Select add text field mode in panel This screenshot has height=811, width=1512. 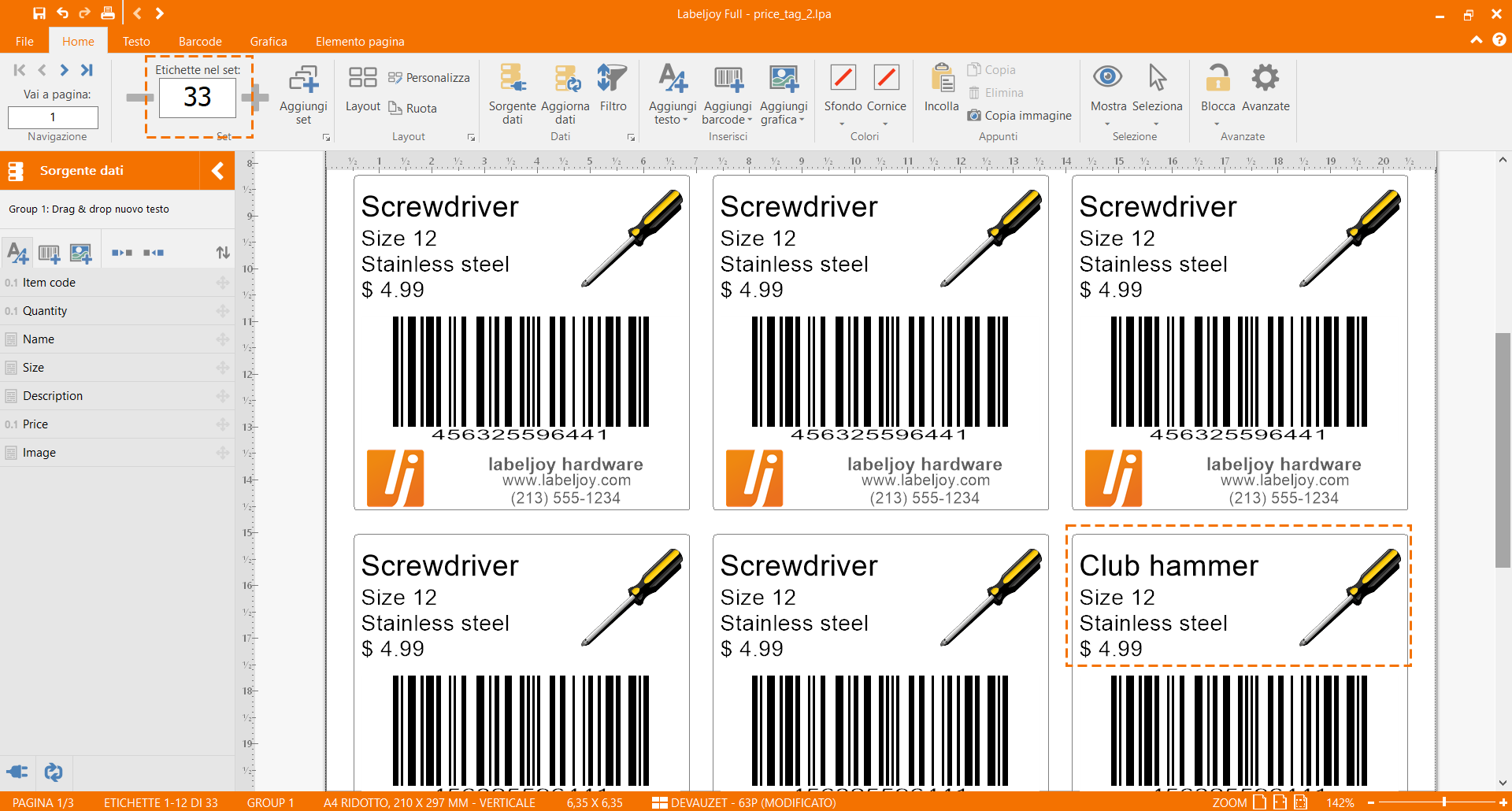coord(17,253)
